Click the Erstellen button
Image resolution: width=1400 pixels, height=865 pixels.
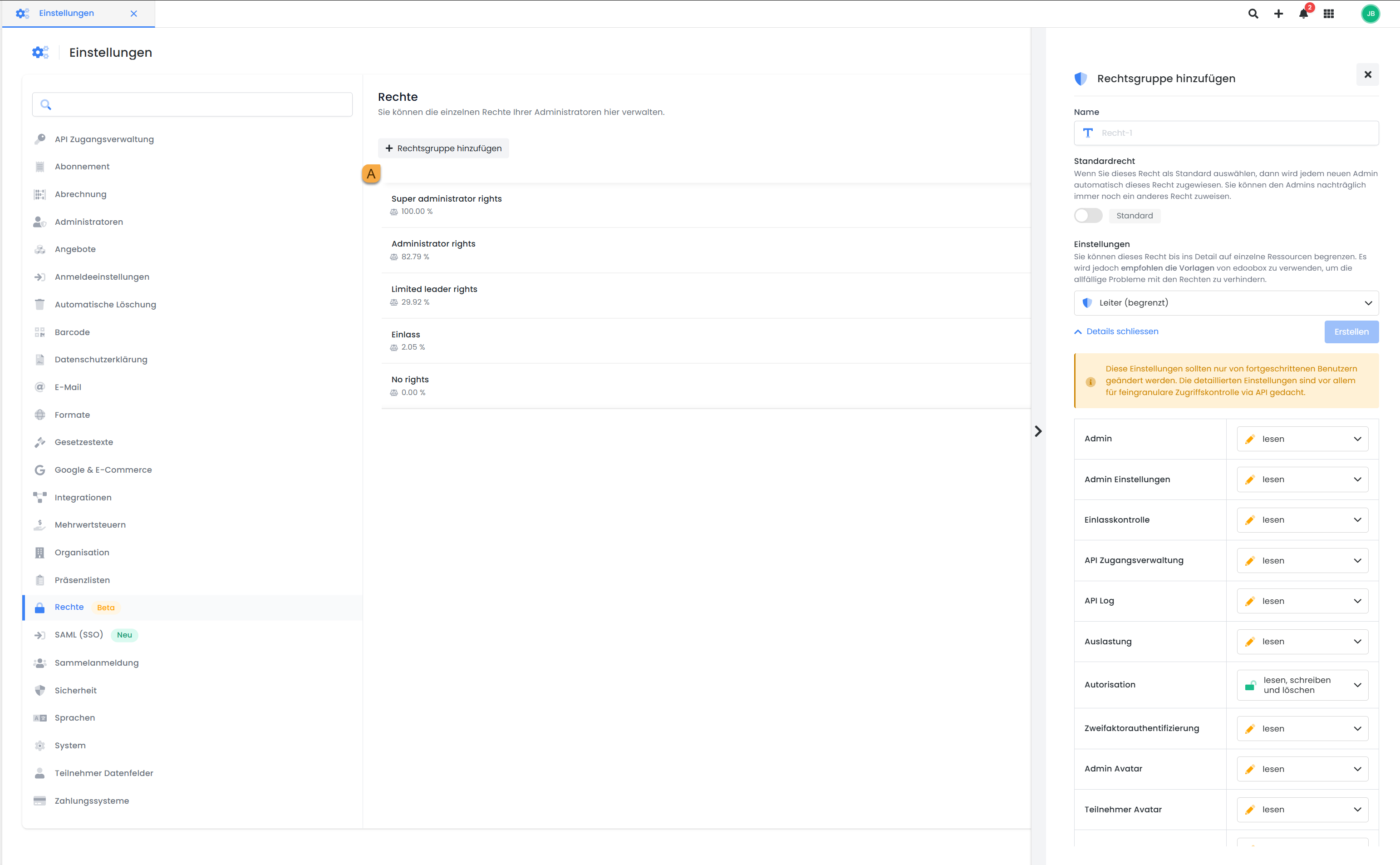click(x=1351, y=332)
